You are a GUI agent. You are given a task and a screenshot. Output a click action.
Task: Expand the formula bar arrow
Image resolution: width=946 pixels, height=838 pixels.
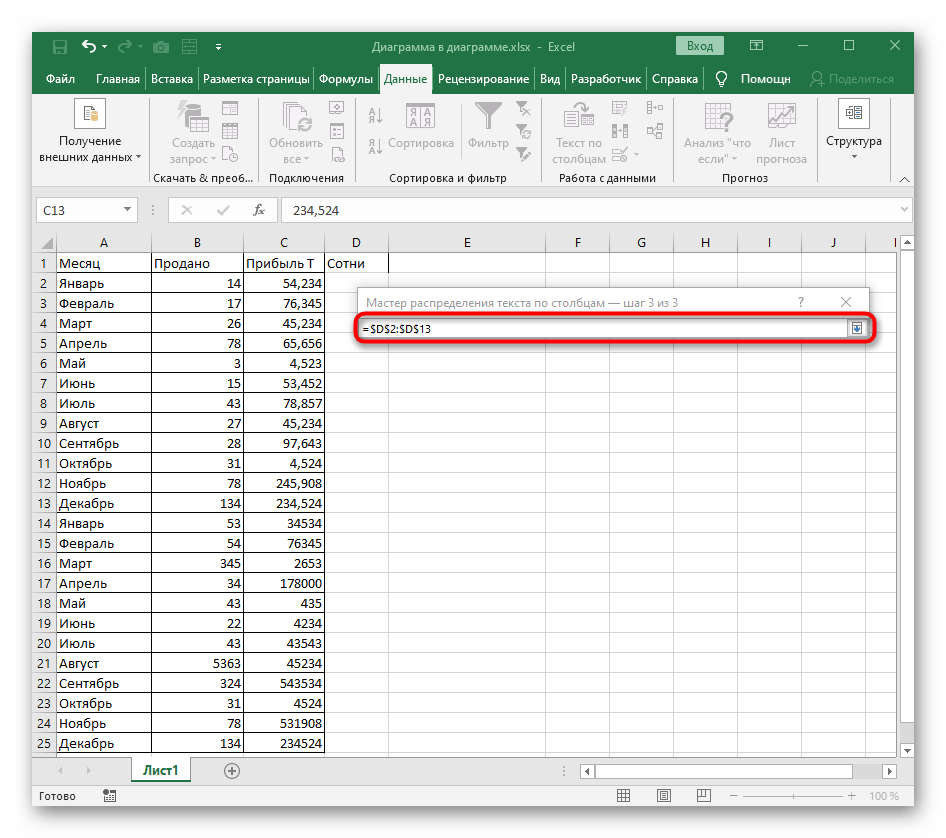tap(904, 209)
